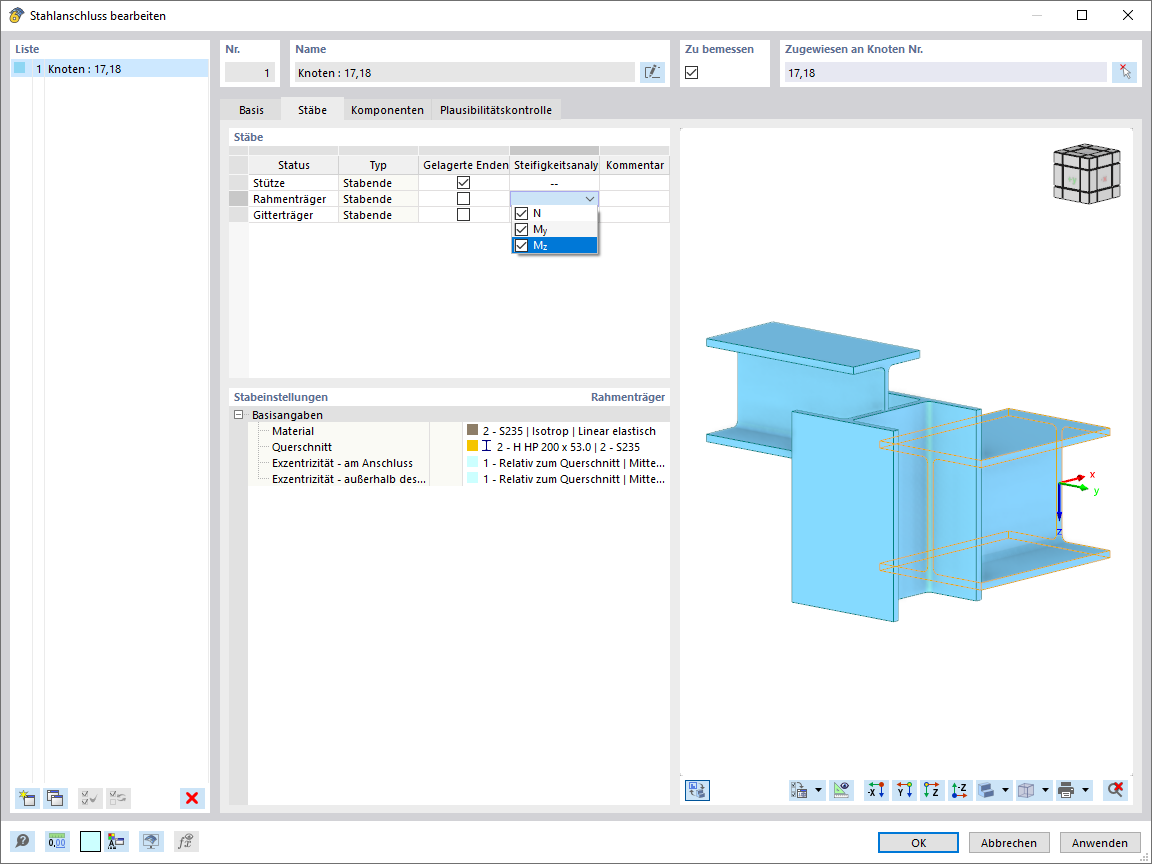Viewport: 1152px width, 864px height.
Task: Open the dropdown arrow next to the solid render icon
Action: [1005, 790]
